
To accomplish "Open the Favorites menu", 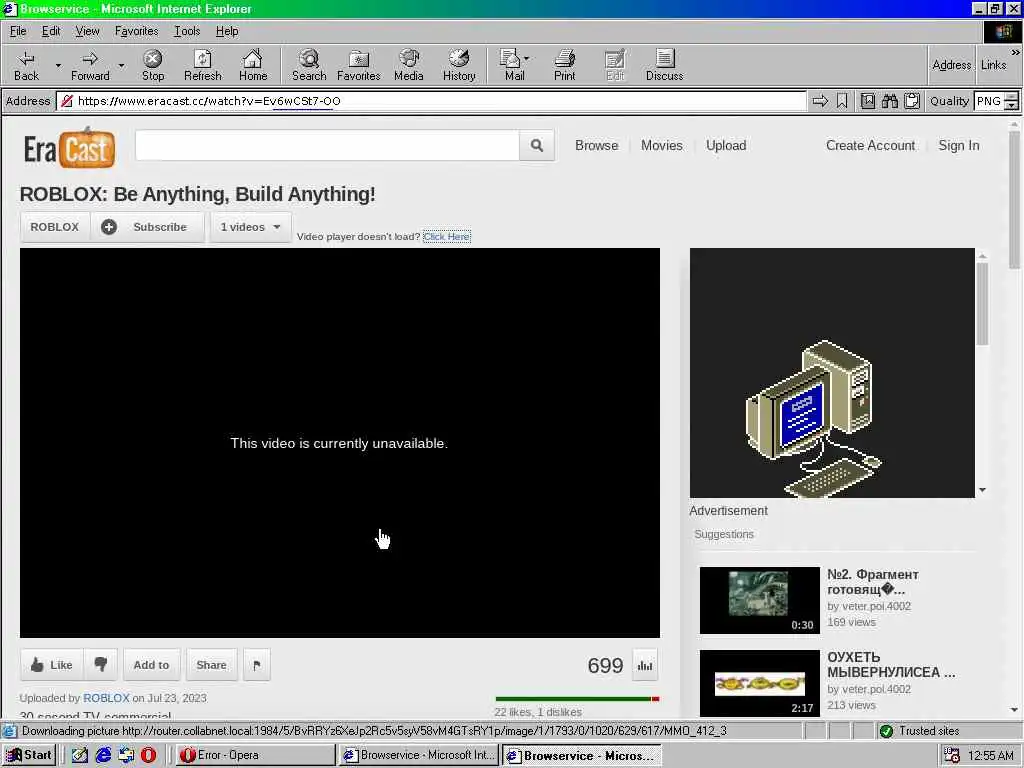I will [x=136, y=31].
